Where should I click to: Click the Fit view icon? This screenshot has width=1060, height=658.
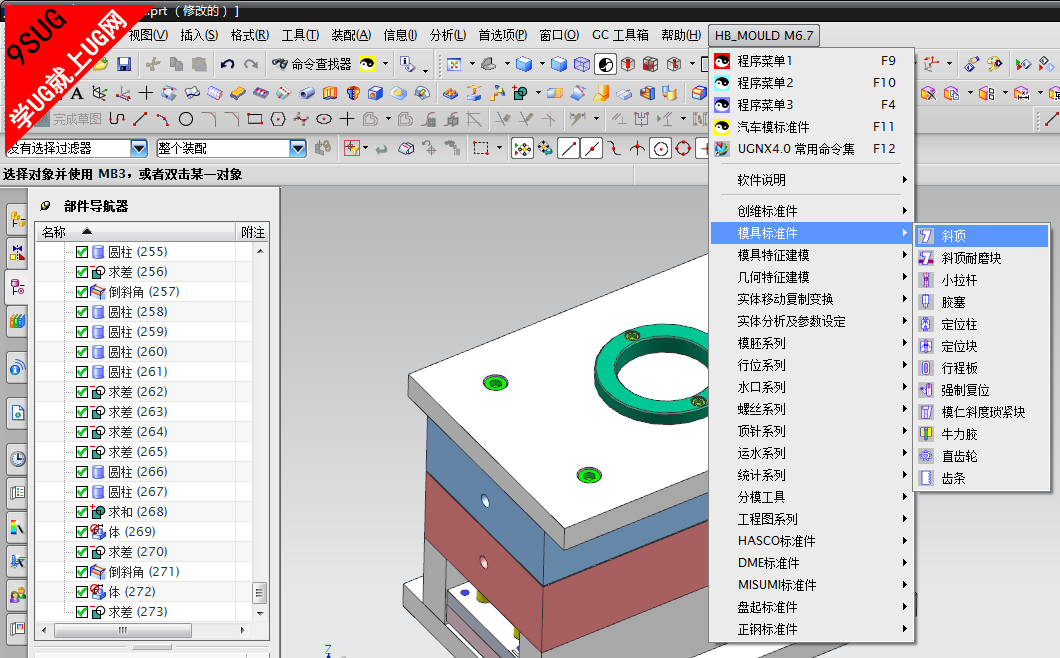[x=454, y=64]
